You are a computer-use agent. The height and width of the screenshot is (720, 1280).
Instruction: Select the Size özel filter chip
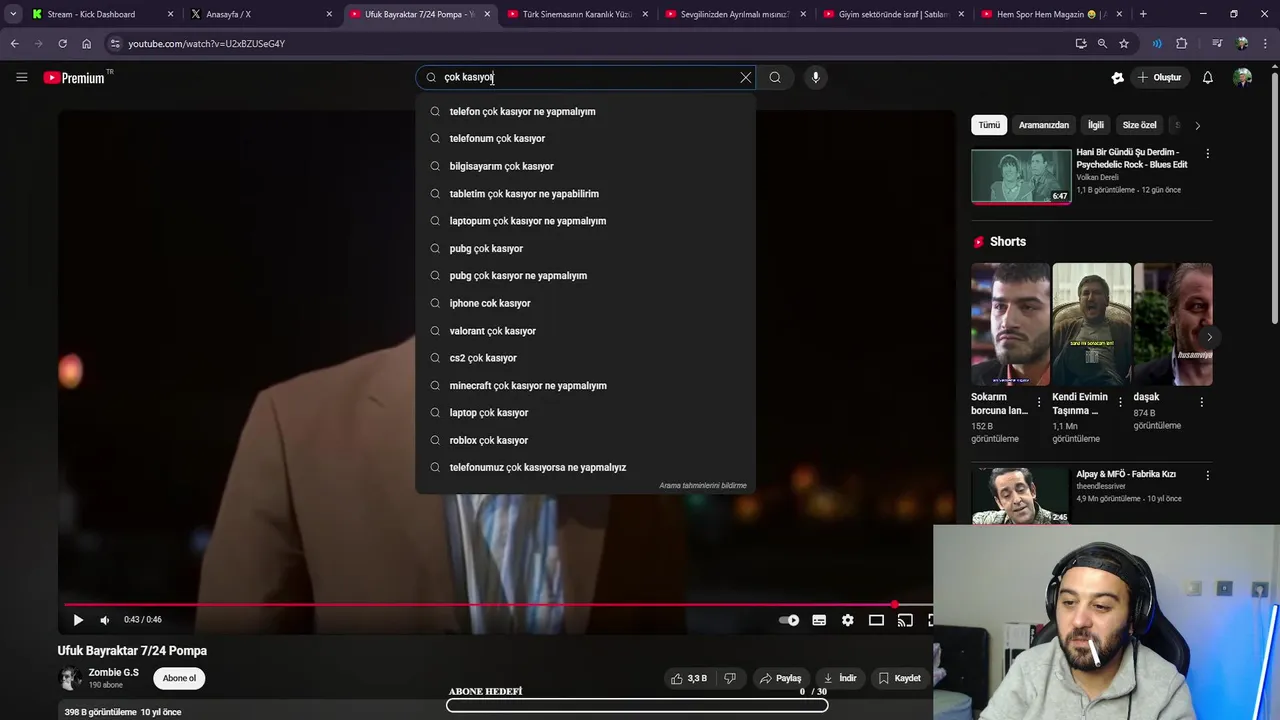pos(1139,125)
